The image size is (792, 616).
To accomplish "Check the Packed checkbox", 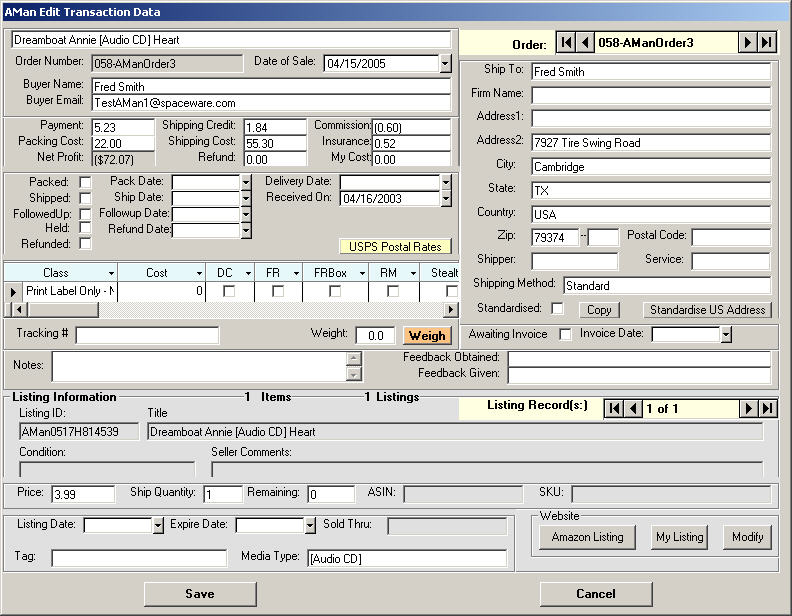I will pyautogui.click(x=85, y=182).
